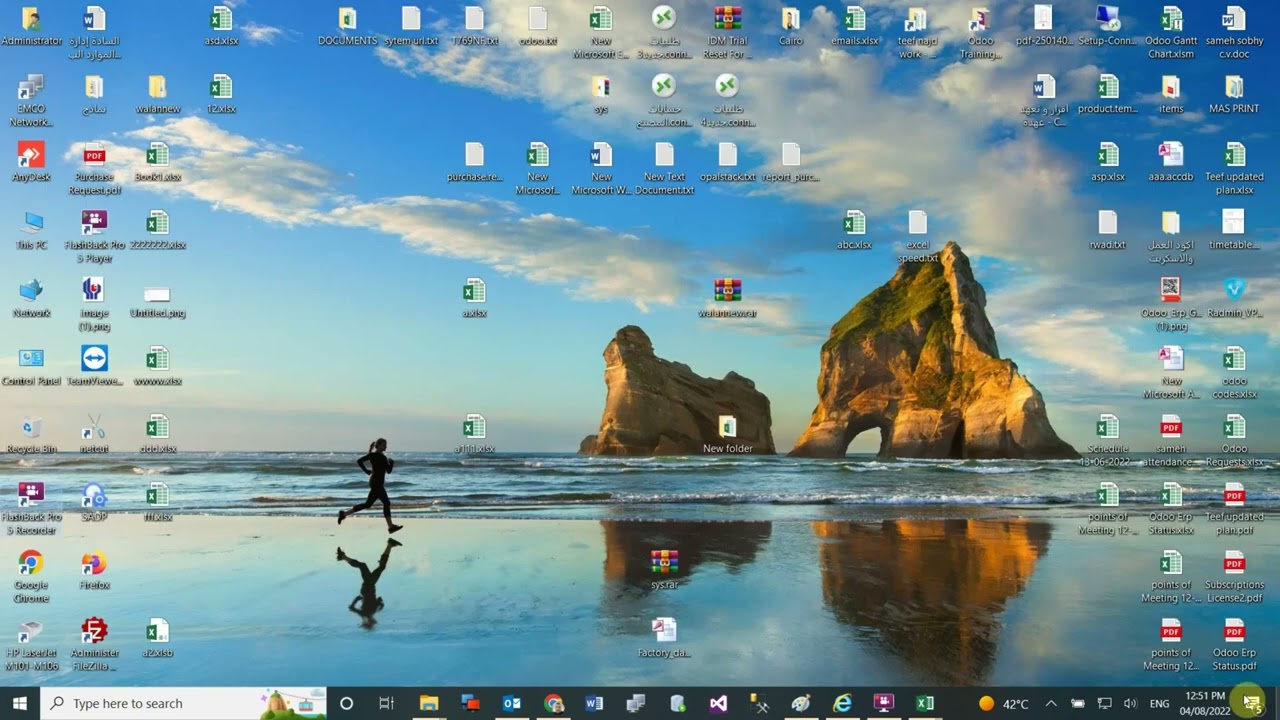Screen dimensions: 1280x720
Task: Open Word from the taskbar
Action: [594, 703]
